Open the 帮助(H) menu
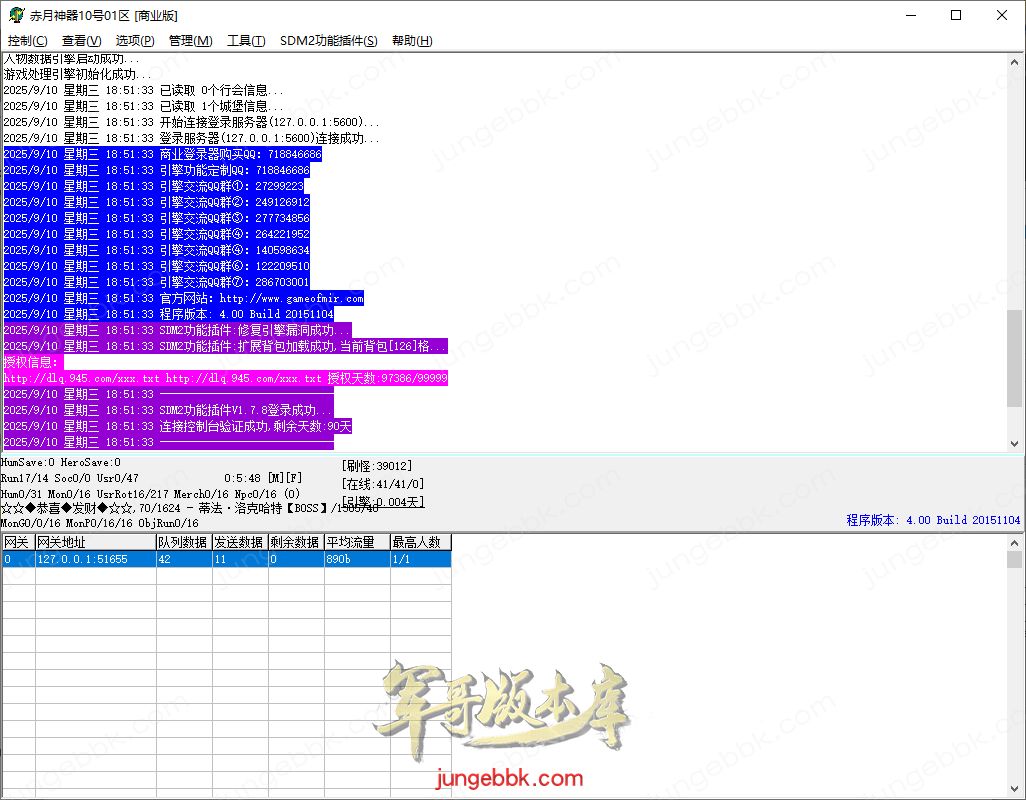Viewport: 1026px width, 800px height. coord(412,41)
